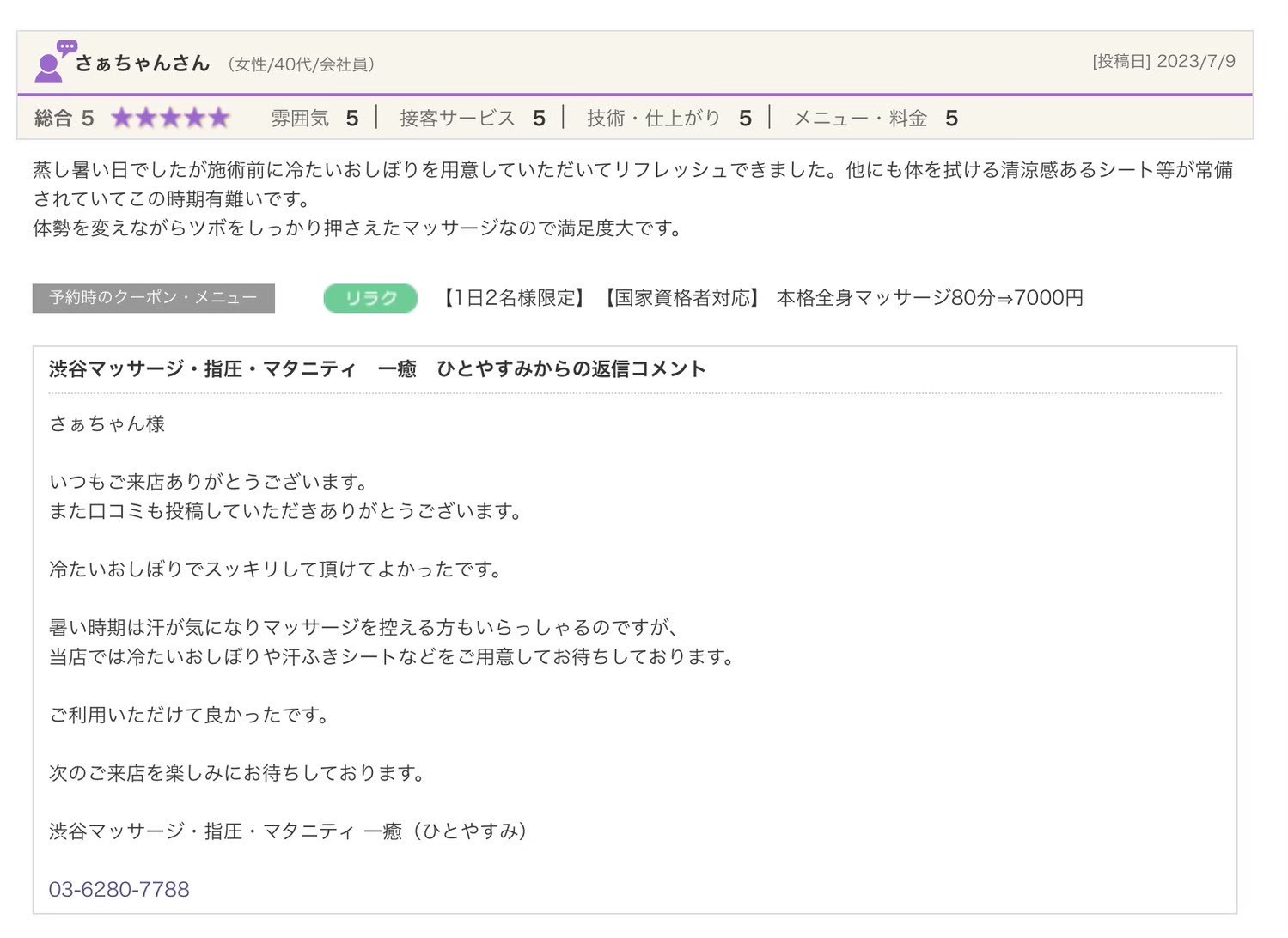Image resolution: width=1288 pixels, height=938 pixels.
Task: Click the greeting line さぁちゃん様
Action: click(x=107, y=423)
